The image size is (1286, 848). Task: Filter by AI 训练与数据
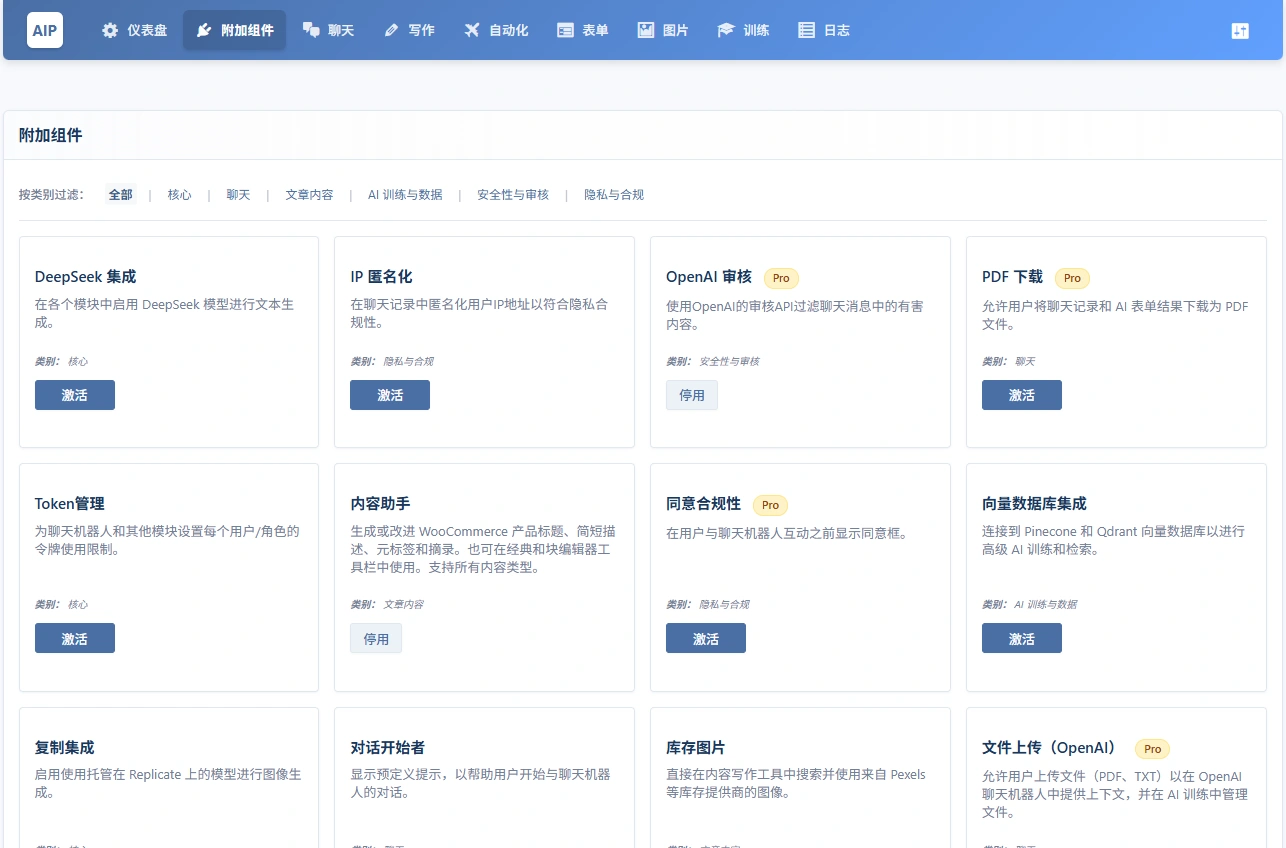405,195
